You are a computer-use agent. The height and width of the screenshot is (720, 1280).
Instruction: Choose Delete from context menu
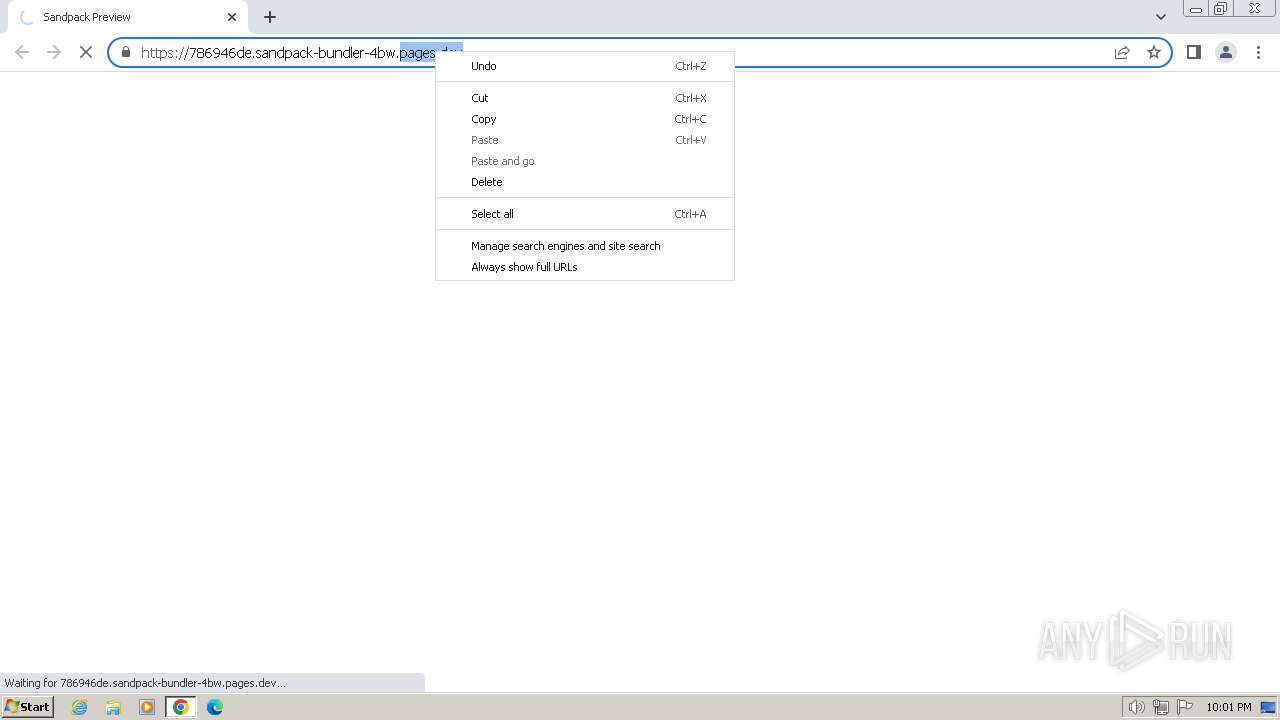point(585,182)
